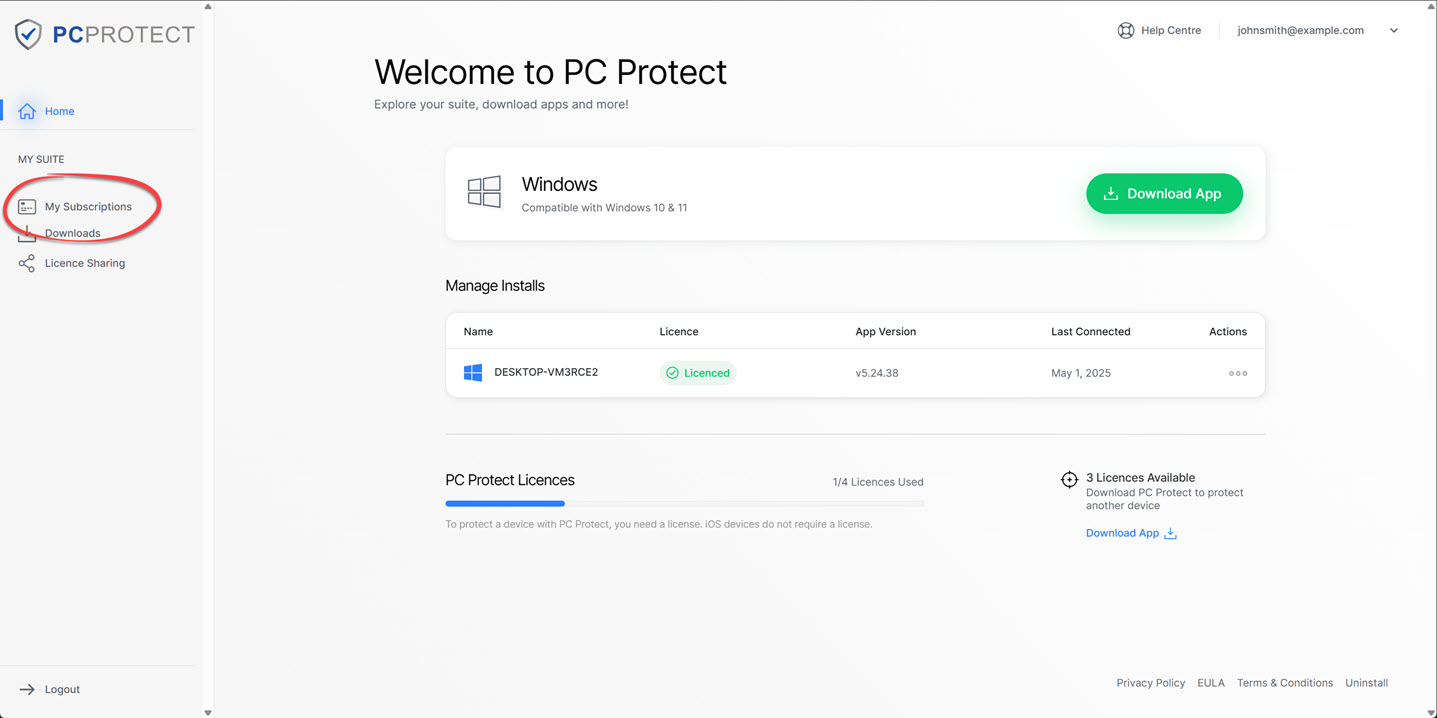
Task: Click the johnsmith@example.com account email
Action: tap(1300, 31)
